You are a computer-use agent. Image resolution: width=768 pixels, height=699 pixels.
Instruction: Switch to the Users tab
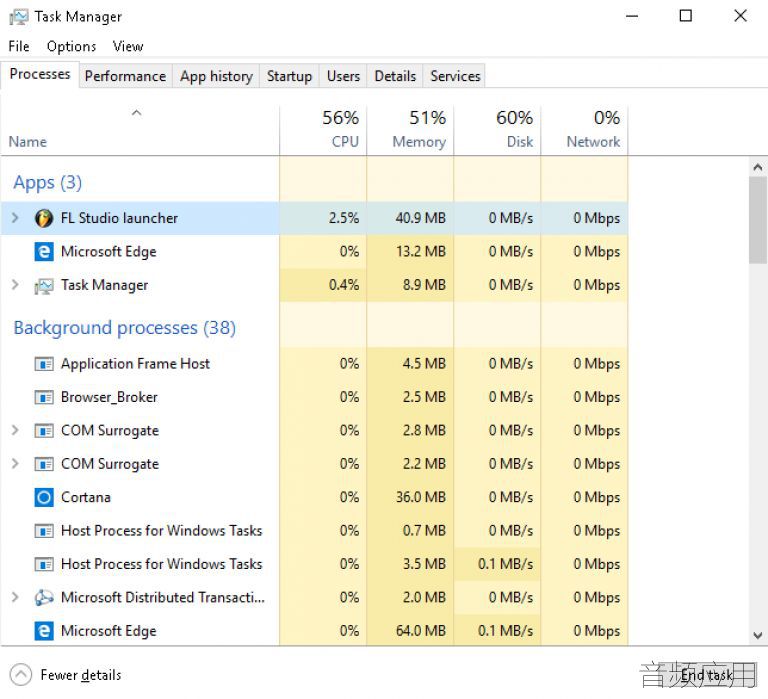point(343,76)
